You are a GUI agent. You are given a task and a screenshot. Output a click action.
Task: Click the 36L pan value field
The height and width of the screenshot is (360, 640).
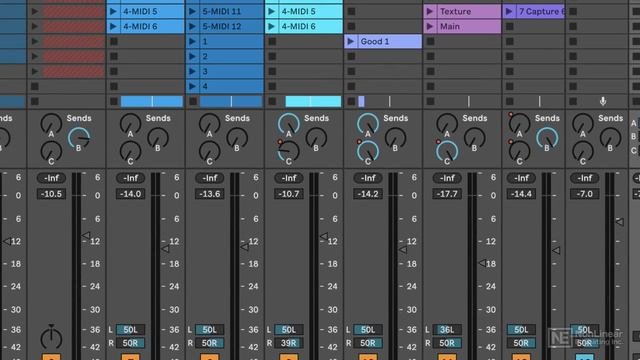tap(447, 329)
